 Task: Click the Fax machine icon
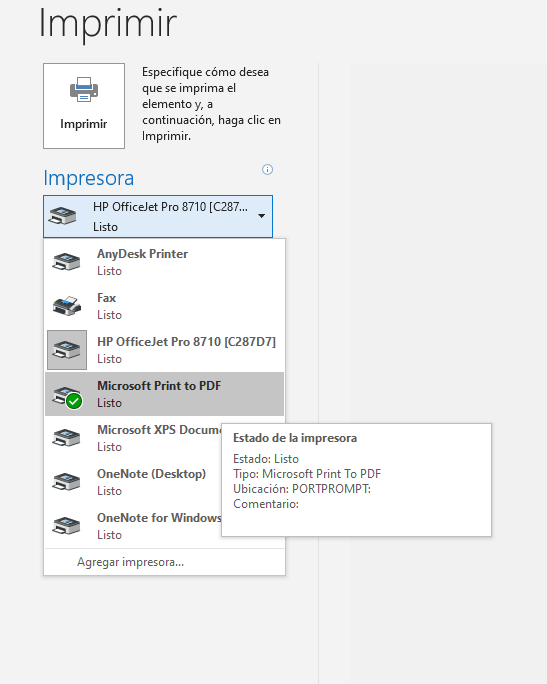pyautogui.click(x=67, y=306)
